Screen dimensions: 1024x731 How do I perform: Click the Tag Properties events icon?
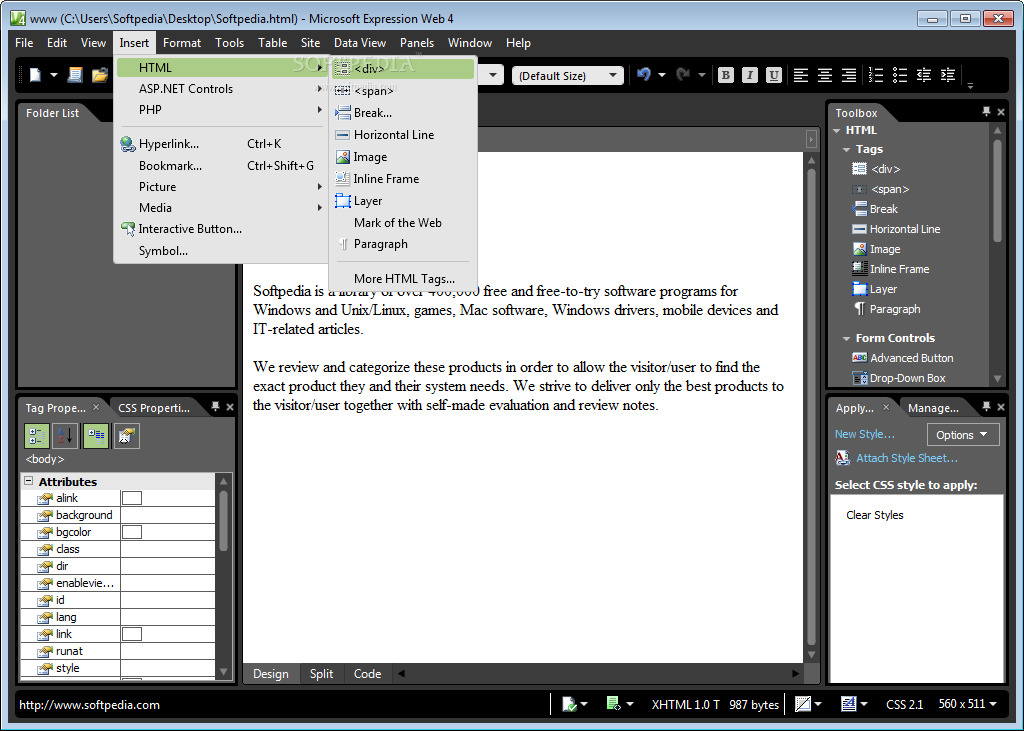tap(127, 436)
